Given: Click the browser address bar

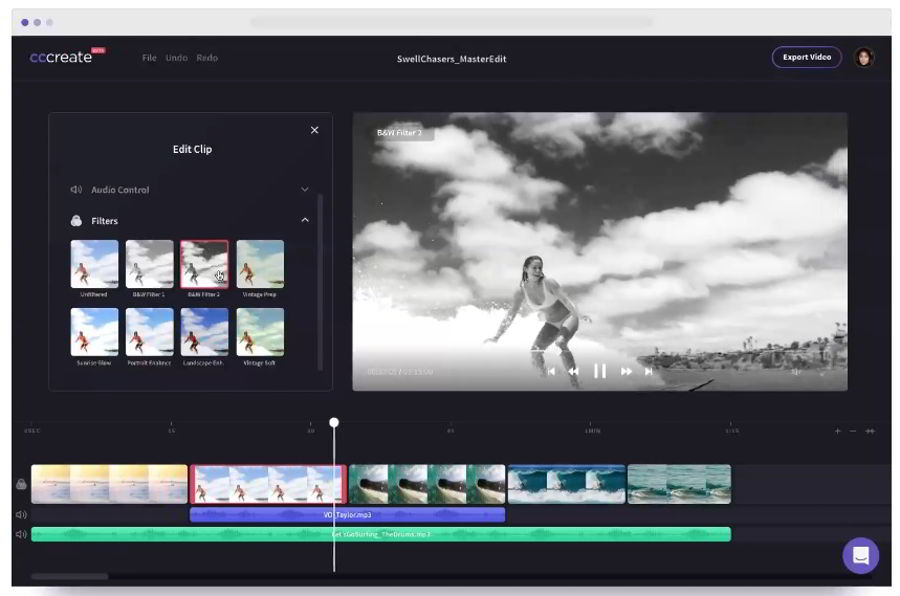Looking at the screenshot, I should [452, 22].
